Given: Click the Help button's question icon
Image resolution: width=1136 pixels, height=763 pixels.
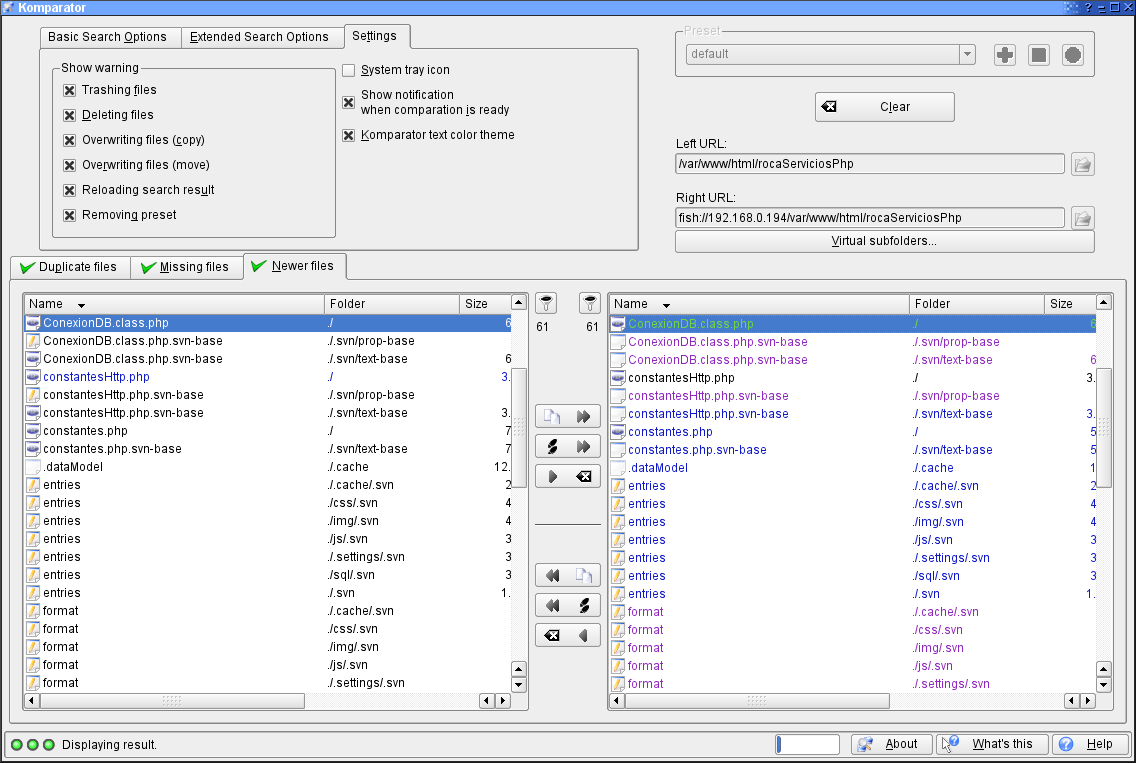Looking at the screenshot, I should [1066, 744].
